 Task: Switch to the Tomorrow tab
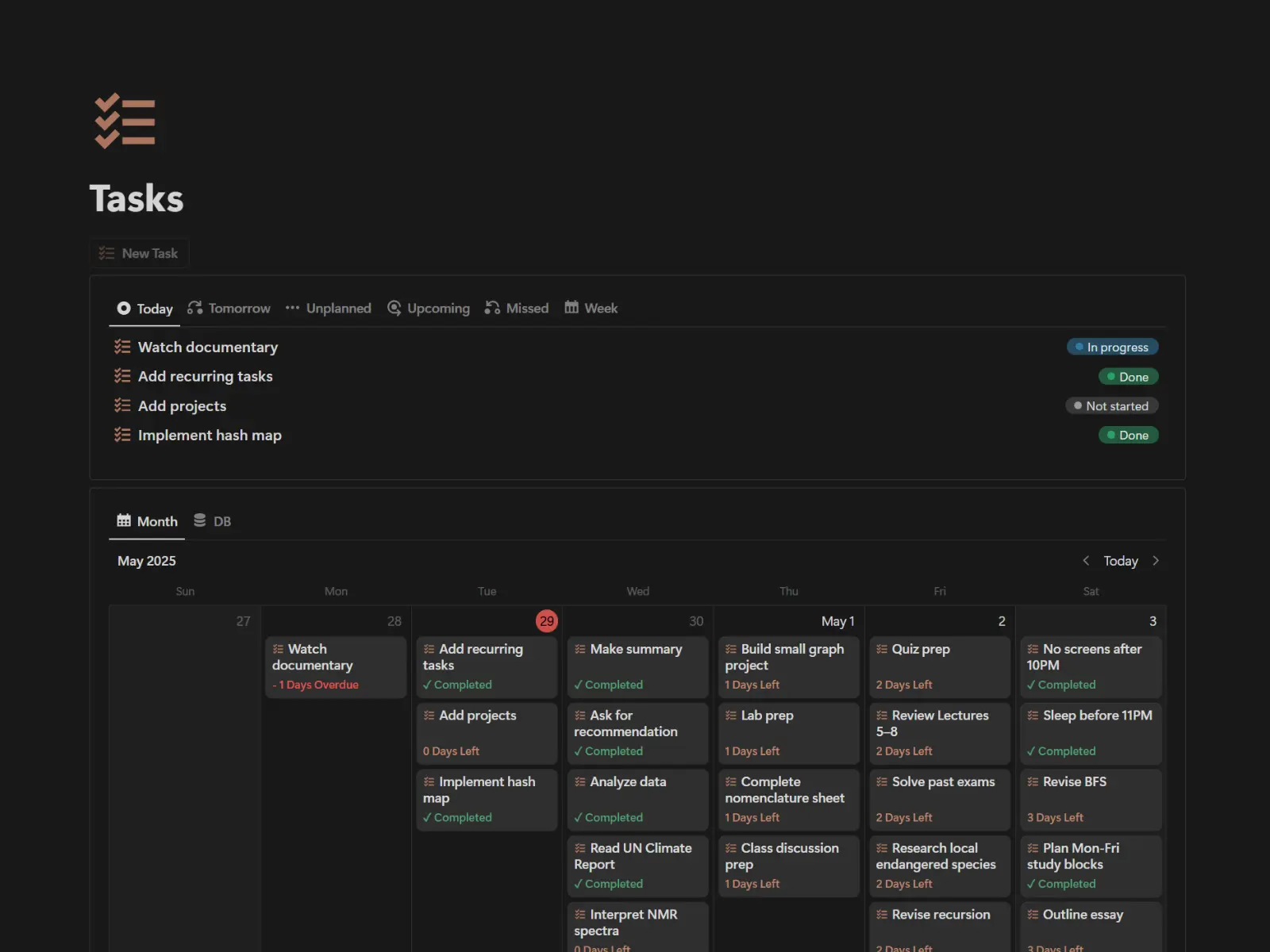(229, 308)
